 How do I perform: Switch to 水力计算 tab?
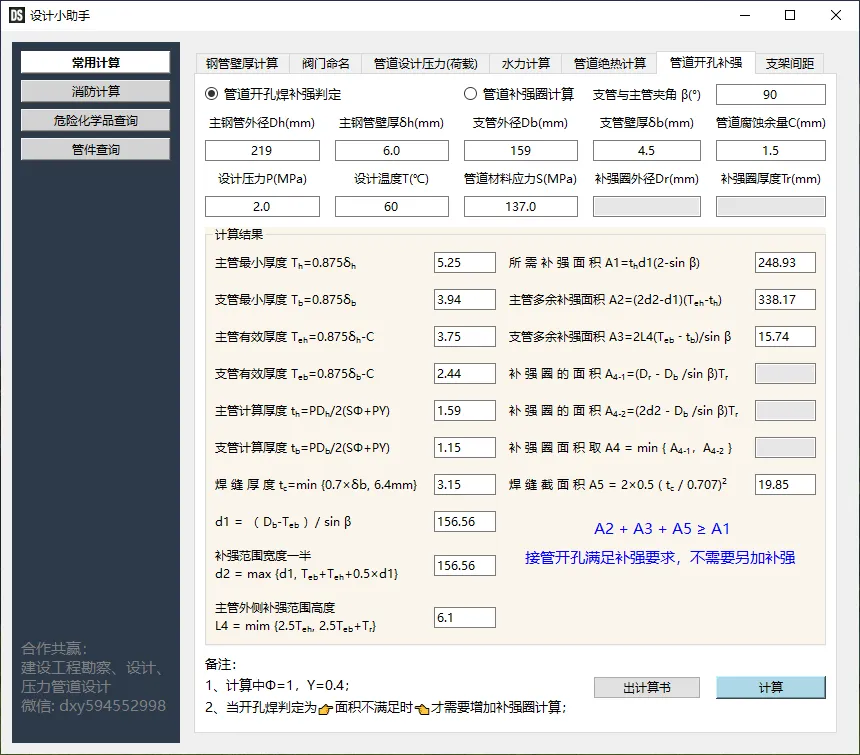pyautogui.click(x=525, y=64)
